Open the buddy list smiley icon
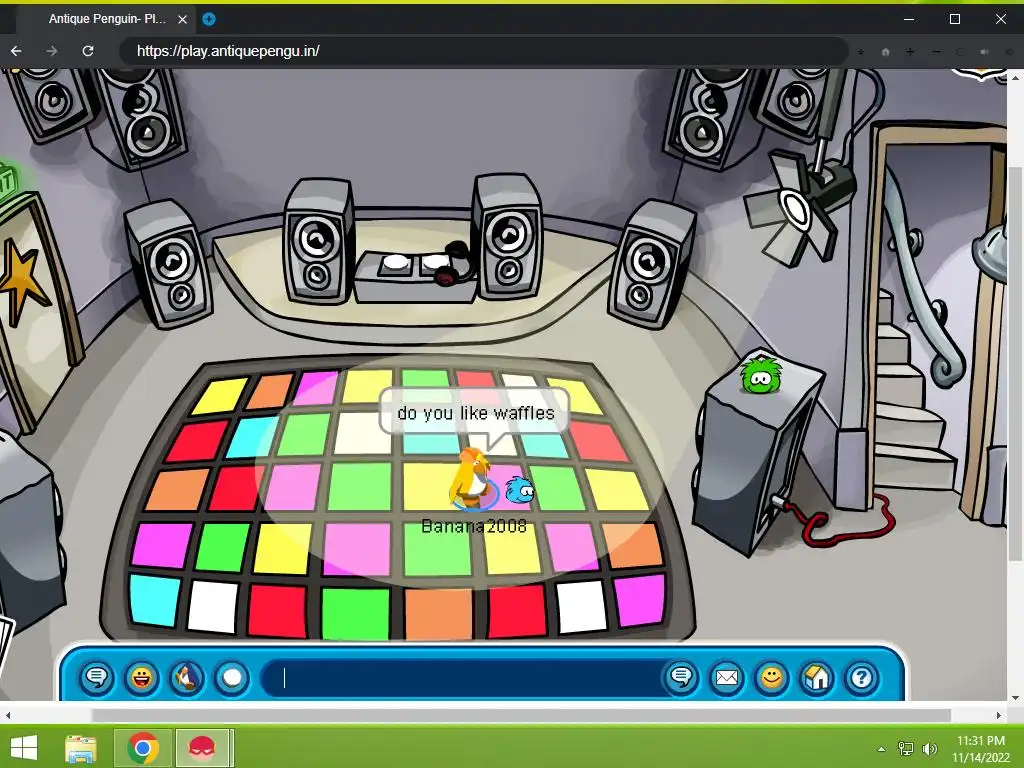Image resolution: width=1024 pixels, height=768 pixels. click(x=771, y=678)
